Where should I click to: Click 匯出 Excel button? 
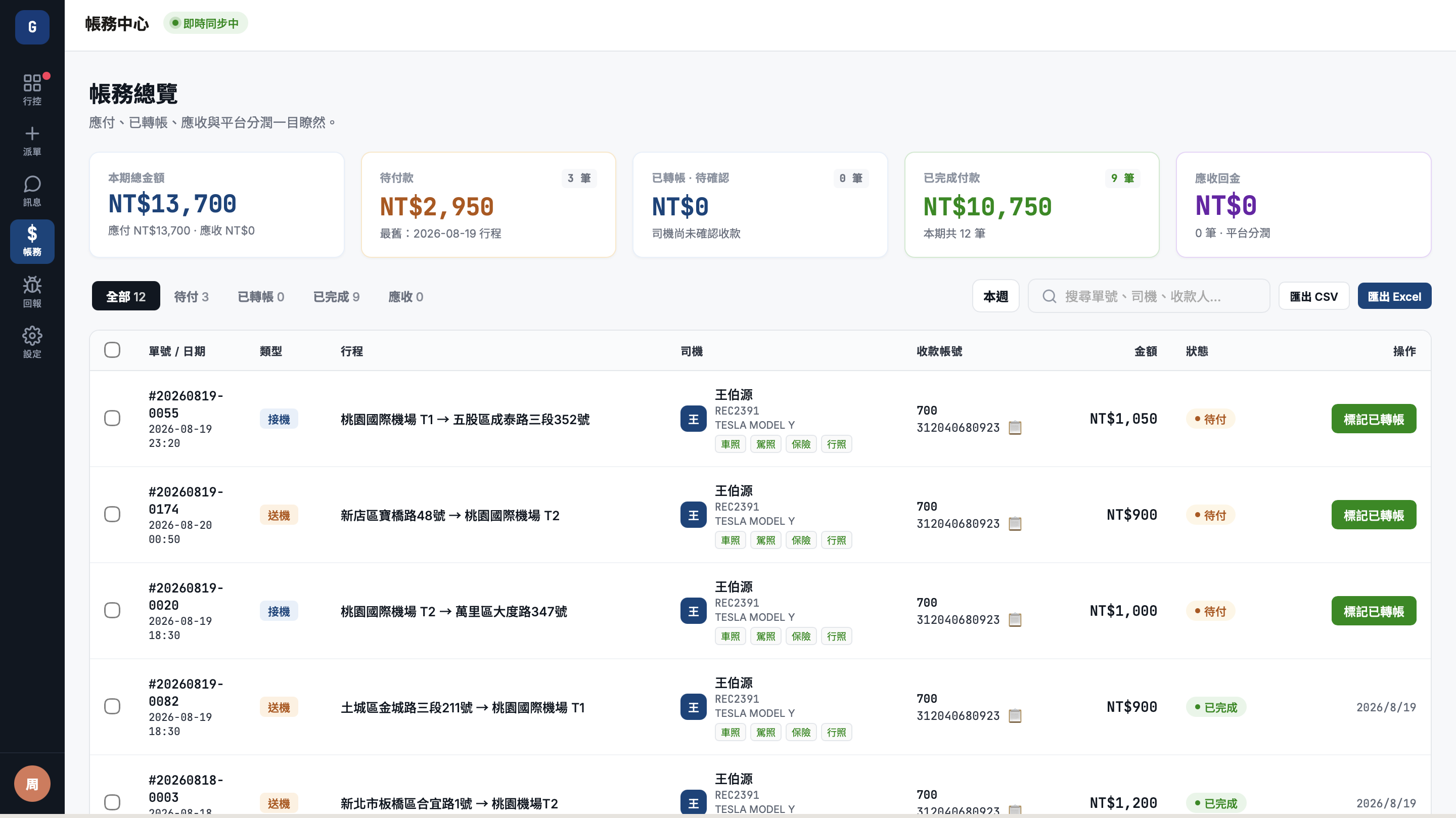(x=1394, y=296)
